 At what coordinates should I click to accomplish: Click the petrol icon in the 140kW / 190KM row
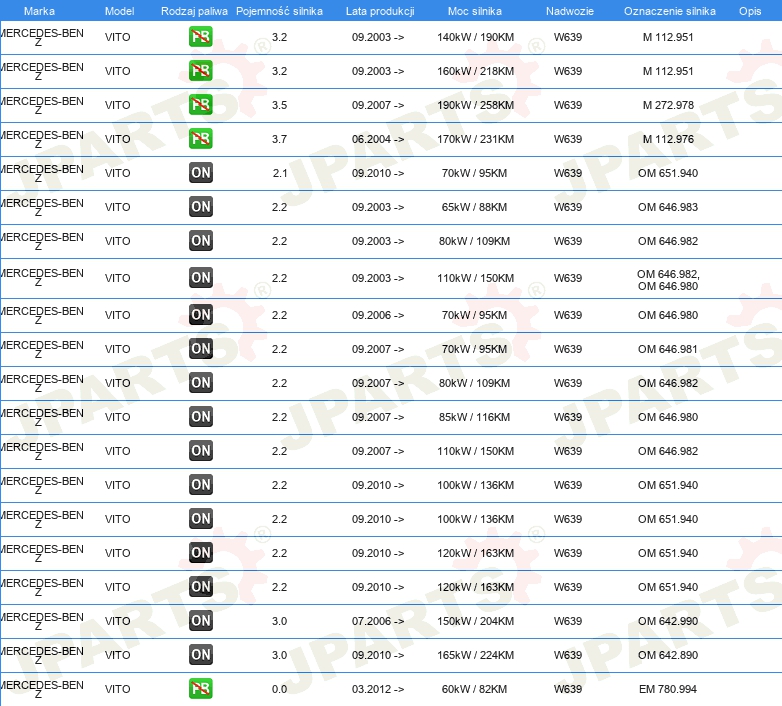(x=200, y=37)
